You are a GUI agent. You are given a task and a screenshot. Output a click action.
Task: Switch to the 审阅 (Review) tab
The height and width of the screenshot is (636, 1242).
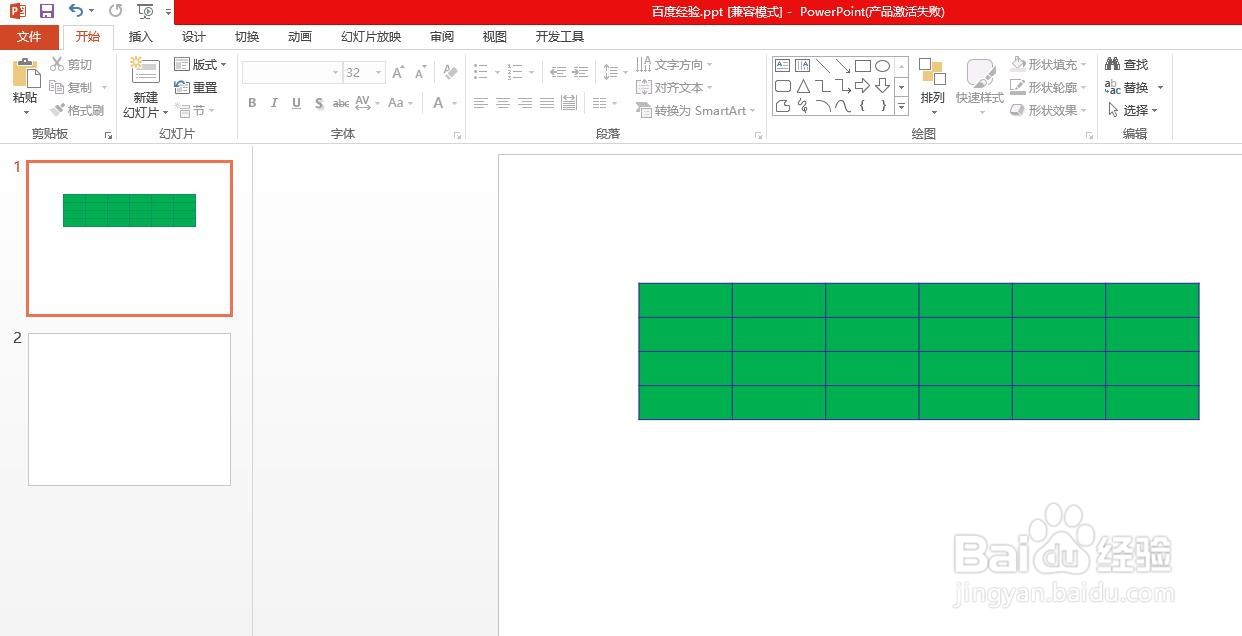tap(442, 37)
